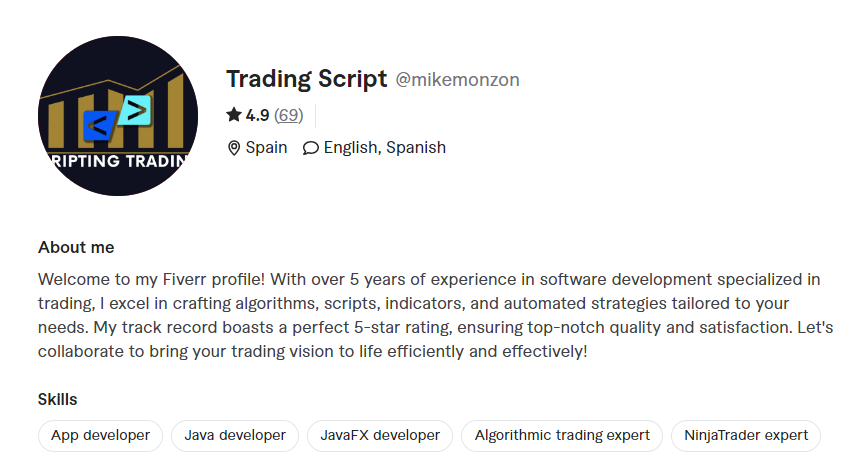Image resolution: width=857 pixels, height=460 pixels.
Task: Click the About me heading
Action: click(x=76, y=247)
